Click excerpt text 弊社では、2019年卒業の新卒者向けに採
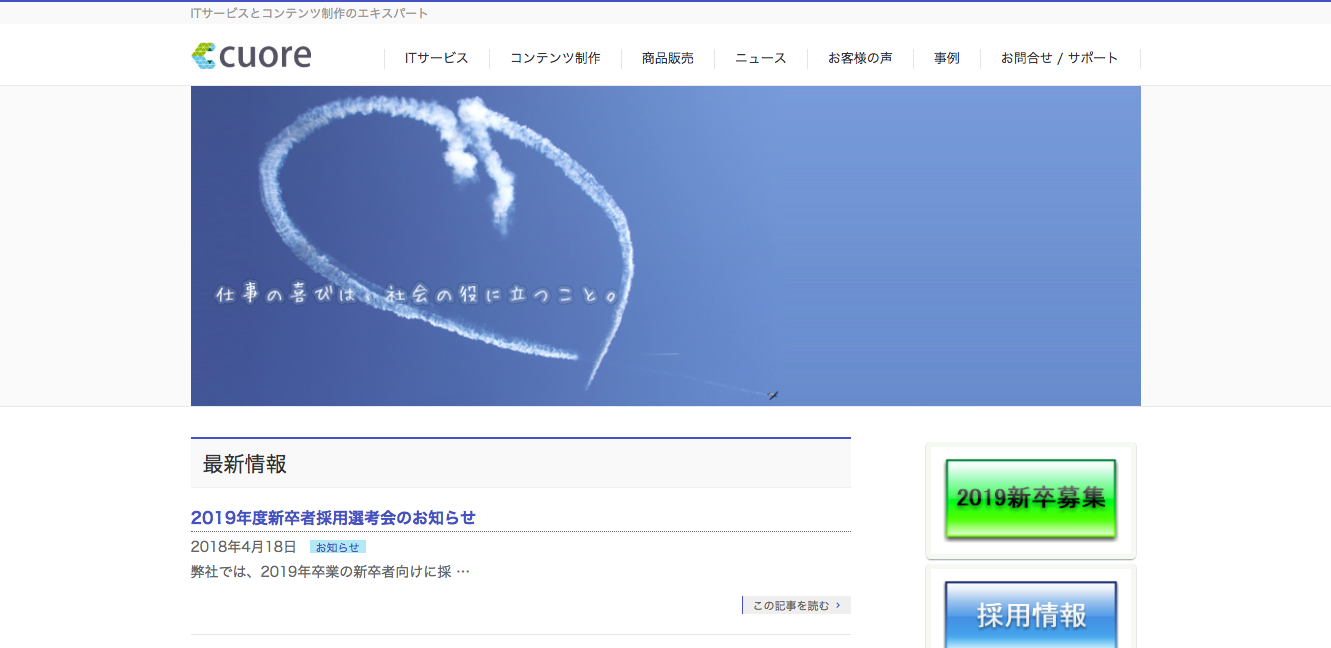This screenshot has width=1331, height=648. [x=321, y=572]
